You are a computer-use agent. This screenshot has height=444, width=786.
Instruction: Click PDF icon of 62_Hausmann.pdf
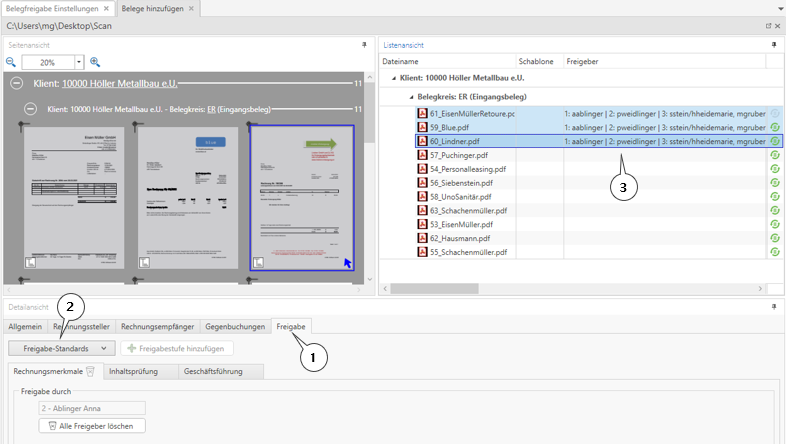click(423, 238)
